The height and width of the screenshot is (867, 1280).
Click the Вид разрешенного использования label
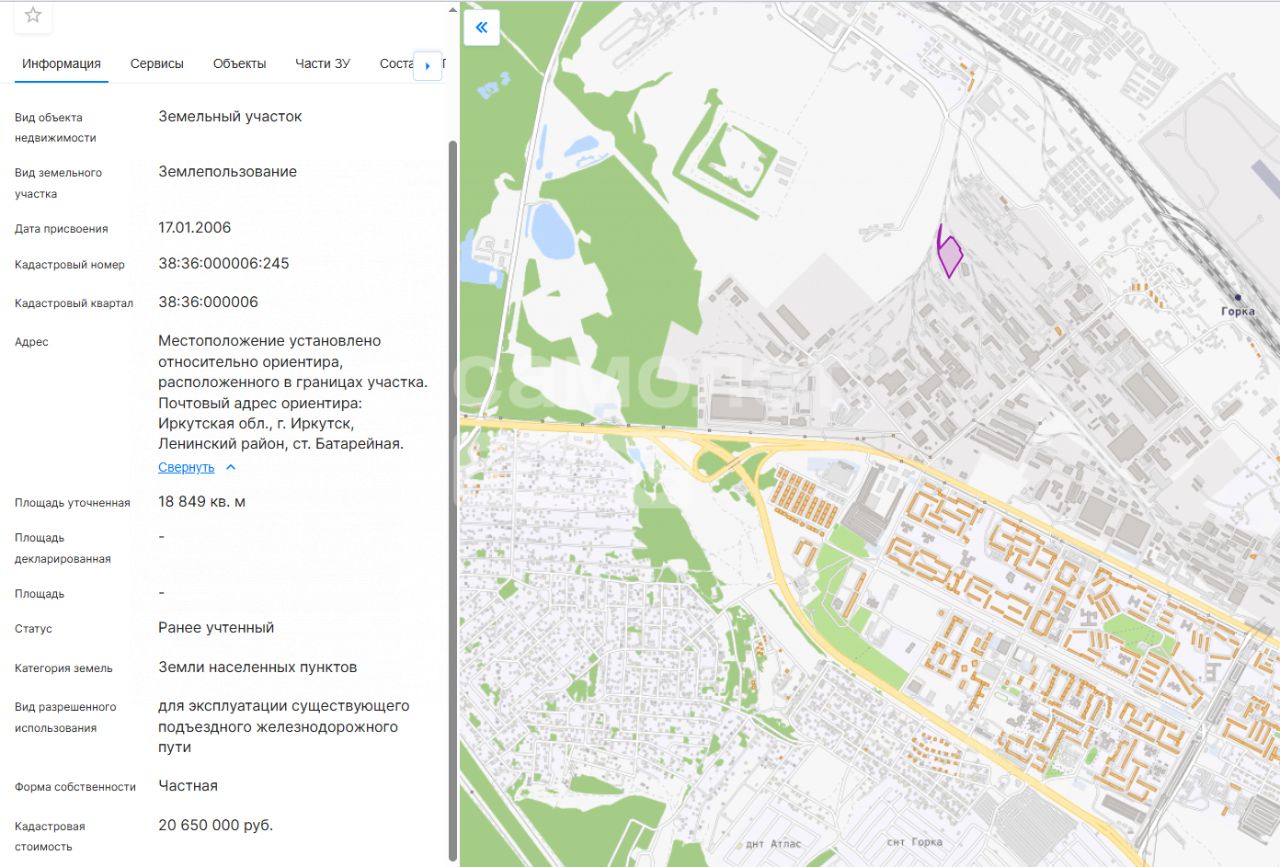click(x=66, y=717)
